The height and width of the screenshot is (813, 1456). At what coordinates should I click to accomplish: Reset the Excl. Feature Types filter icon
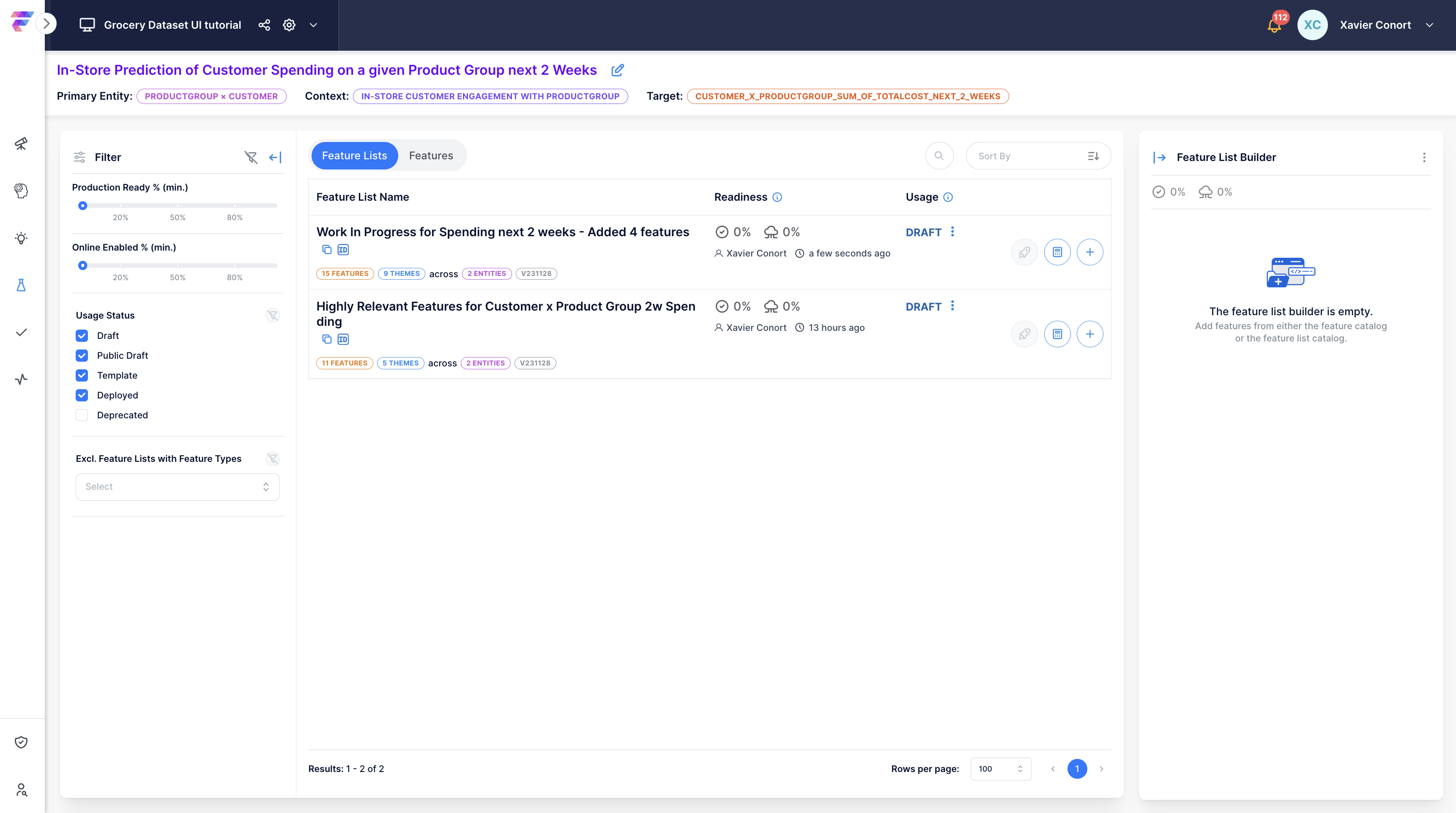pyautogui.click(x=272, y=459)
